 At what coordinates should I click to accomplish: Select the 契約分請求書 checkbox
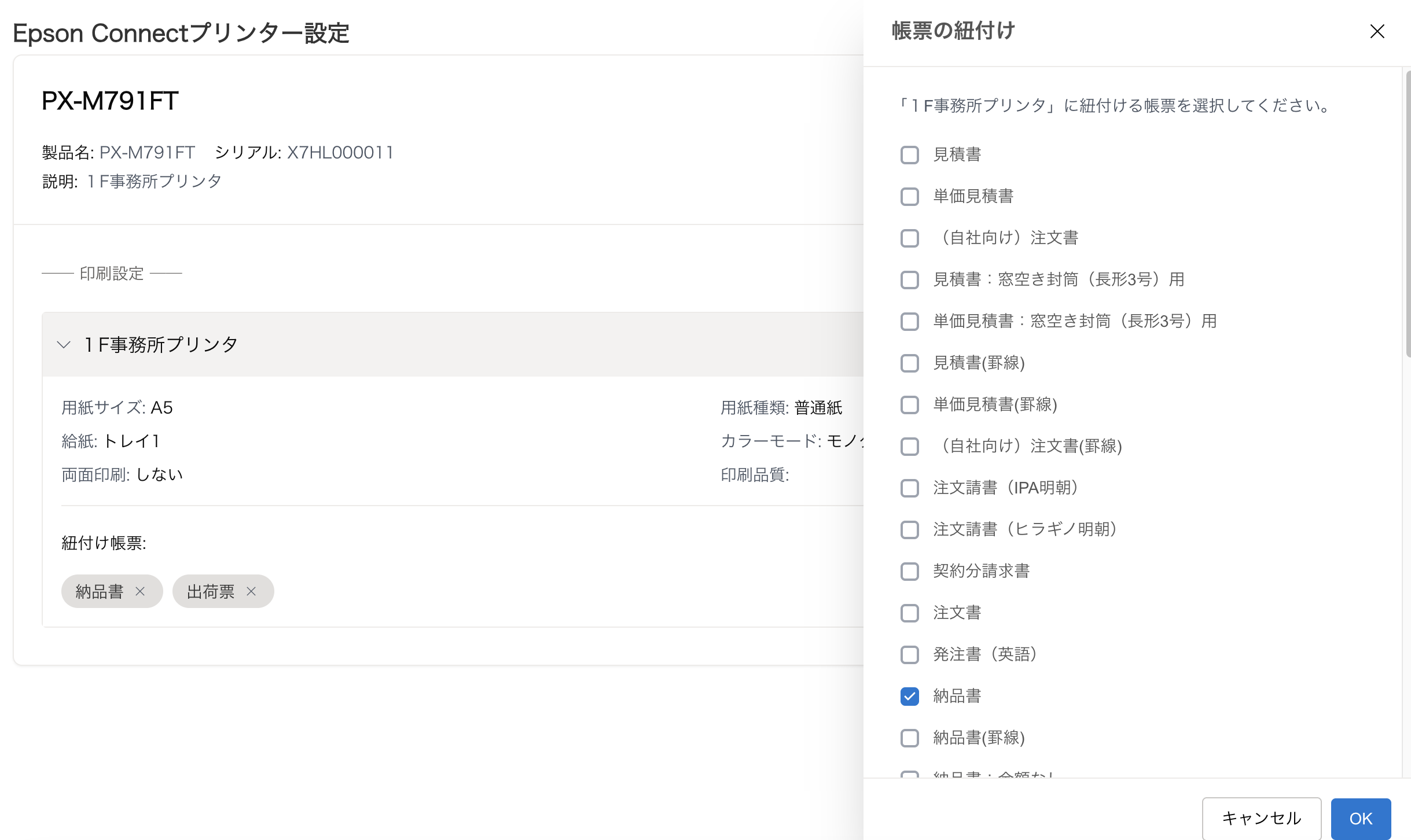pos(910,572)
